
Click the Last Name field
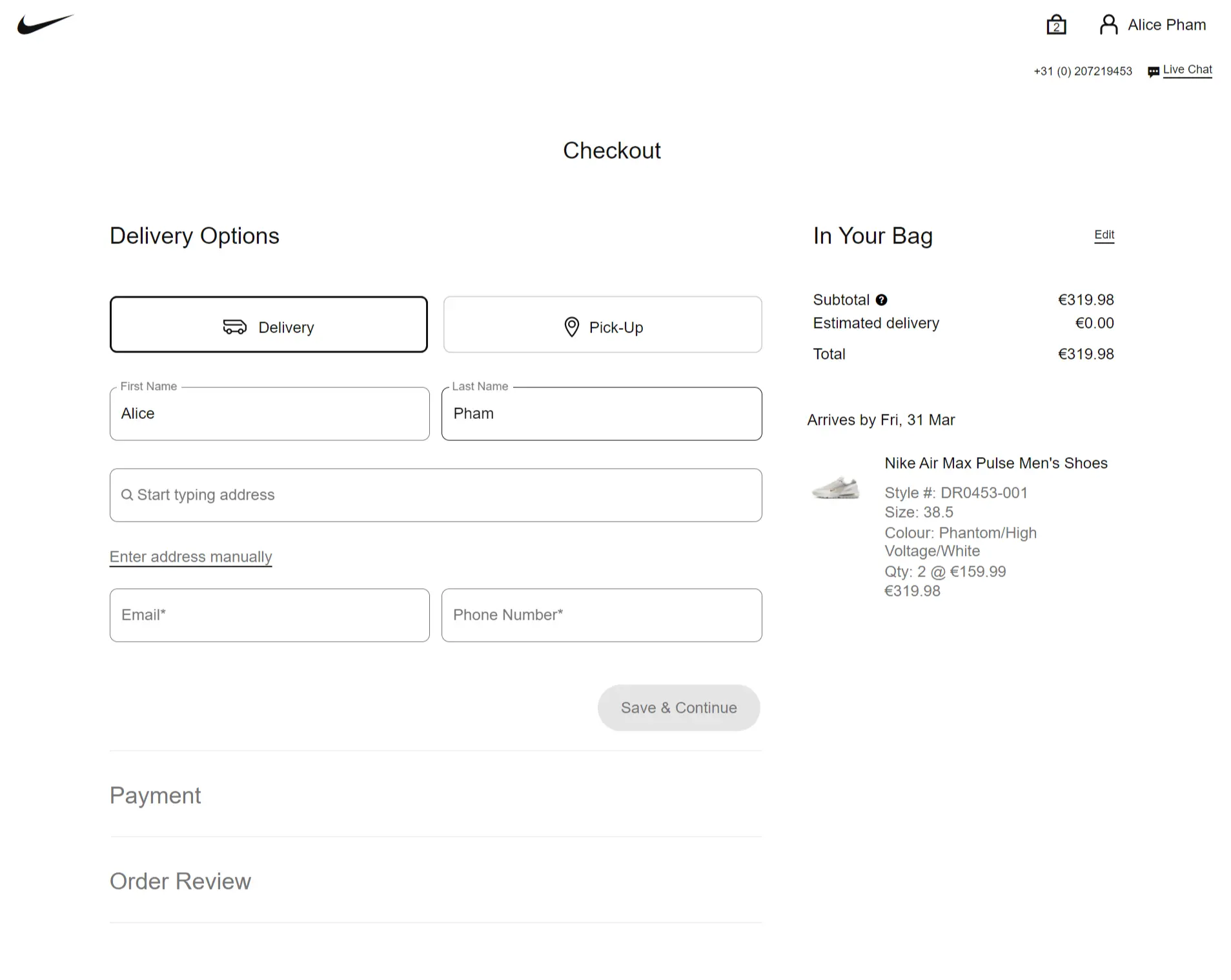point(602,414)
